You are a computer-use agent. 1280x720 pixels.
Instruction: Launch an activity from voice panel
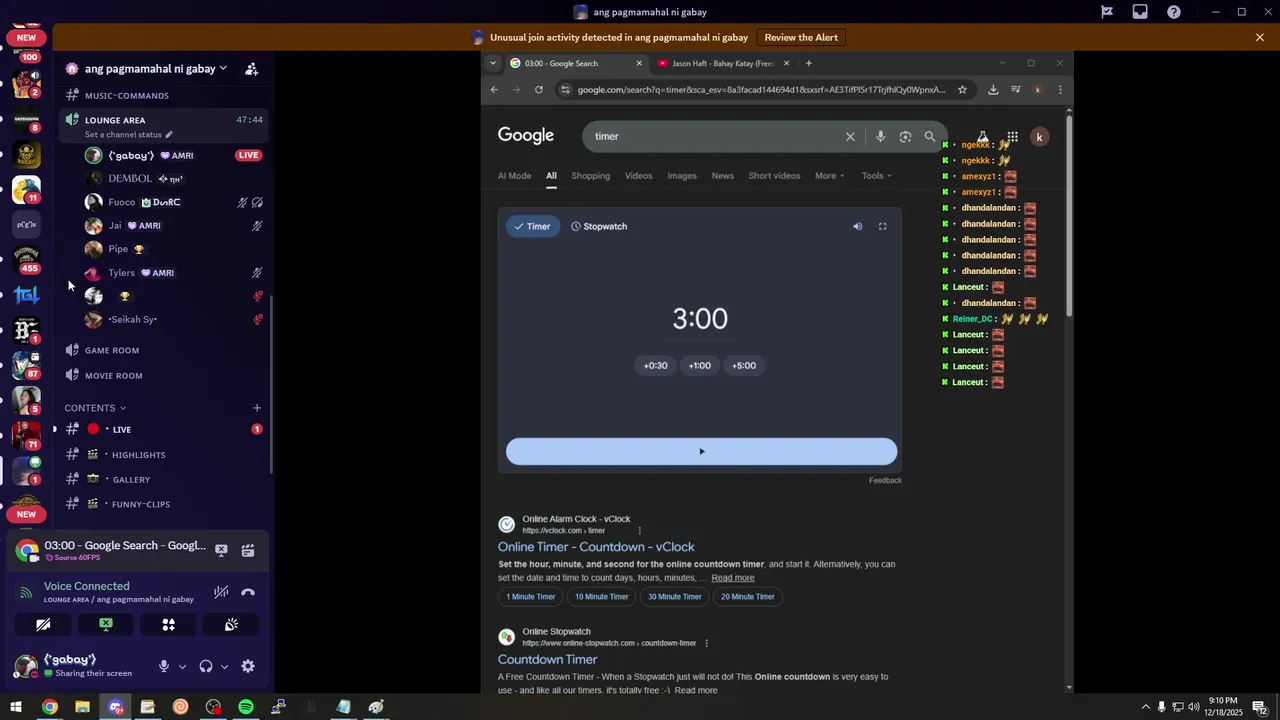(169, 625)
